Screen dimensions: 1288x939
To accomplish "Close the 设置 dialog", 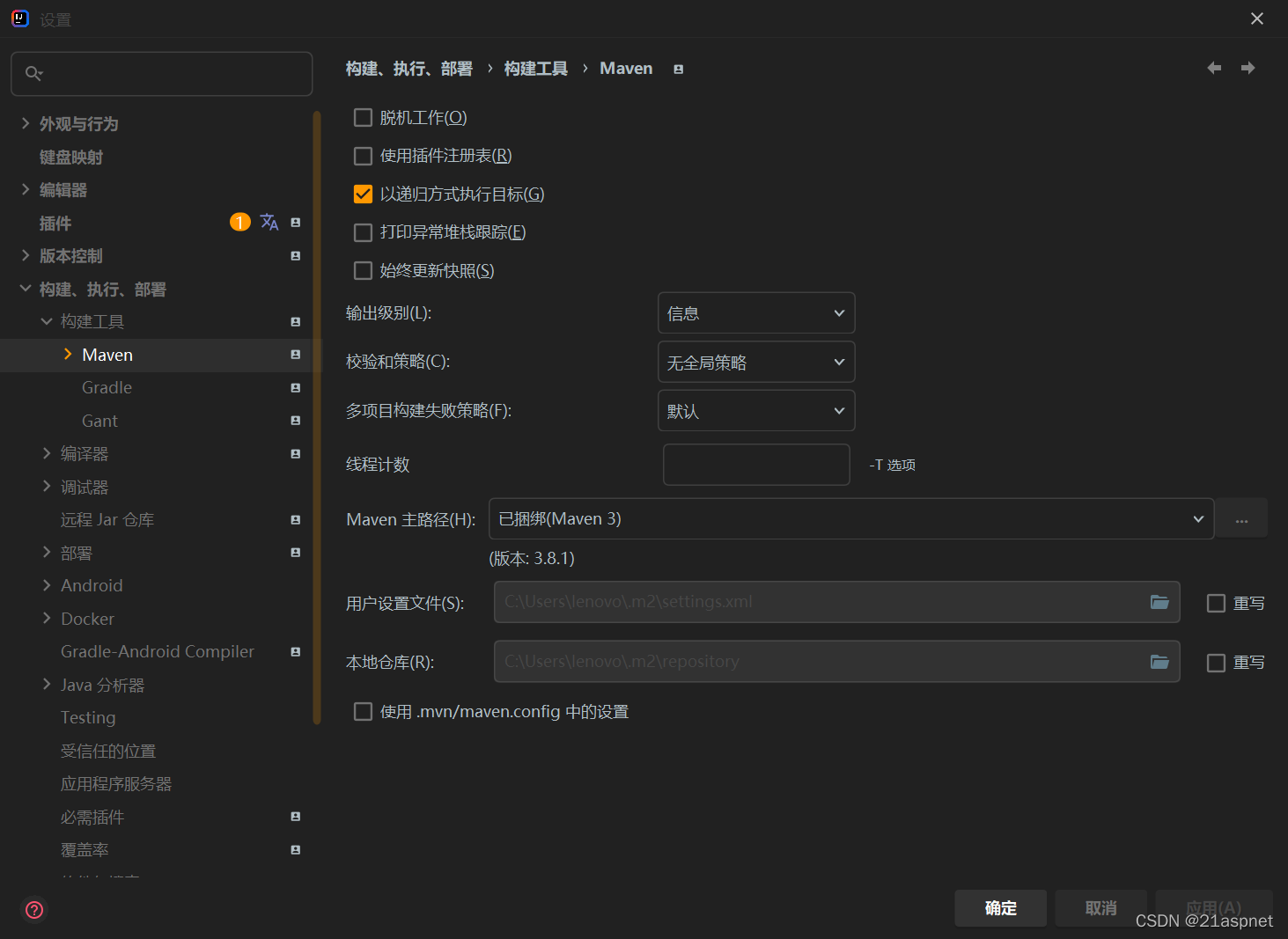I will tap(1257, 18).
